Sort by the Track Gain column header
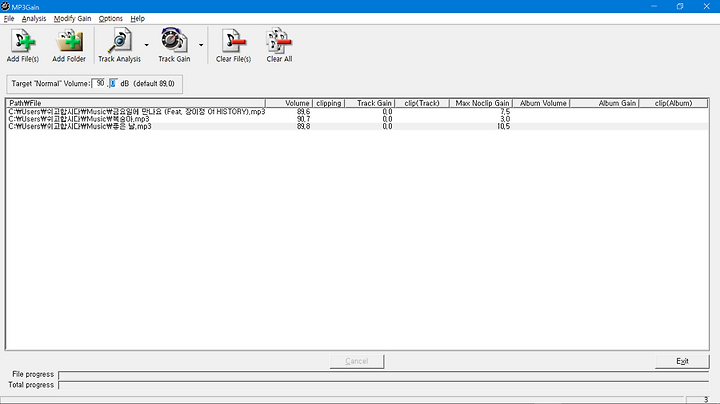Image resolution: width=720 pixels, height=404 pixels. click(x=370, y=103)
